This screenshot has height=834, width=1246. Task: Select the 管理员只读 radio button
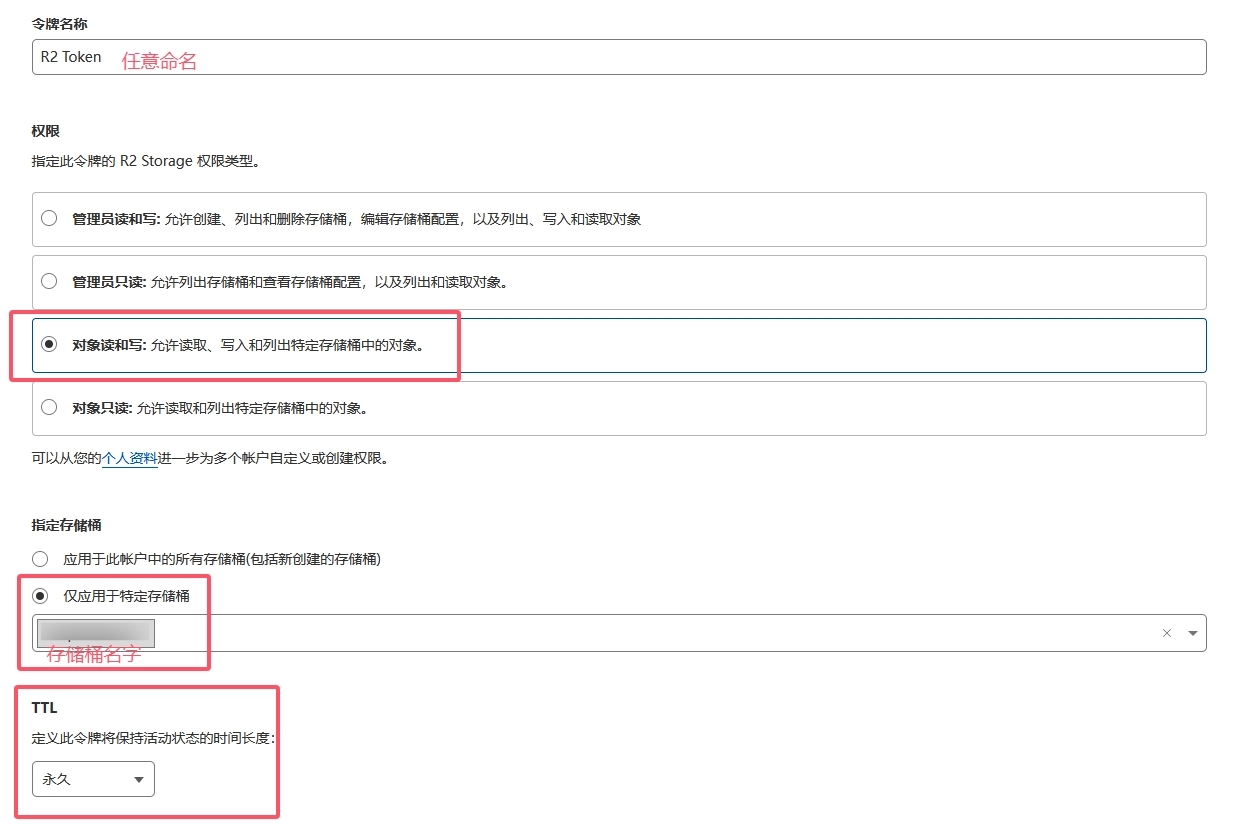point(49,281)
